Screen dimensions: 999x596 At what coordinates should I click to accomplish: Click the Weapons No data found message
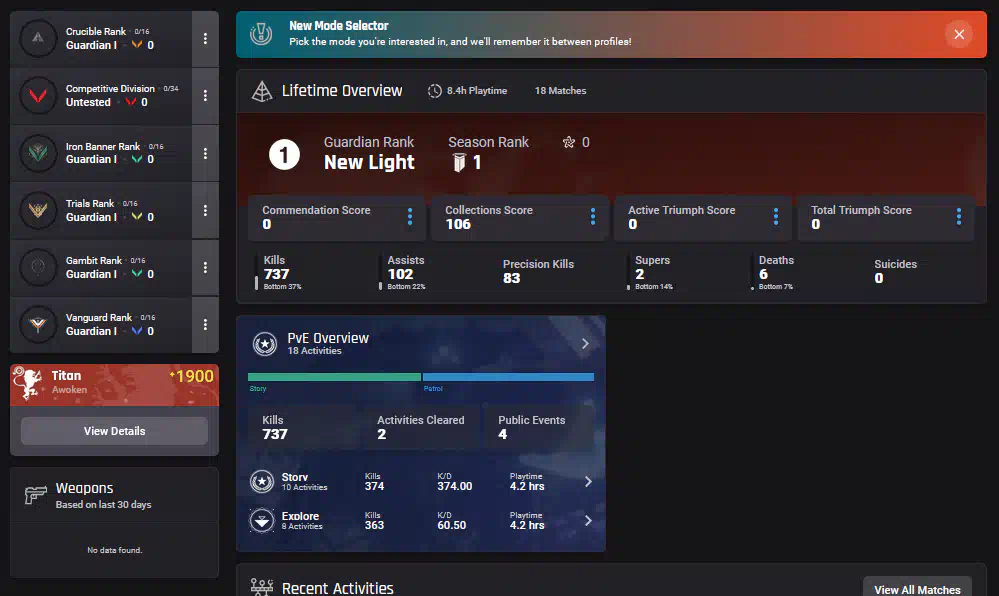click(115, 550)
